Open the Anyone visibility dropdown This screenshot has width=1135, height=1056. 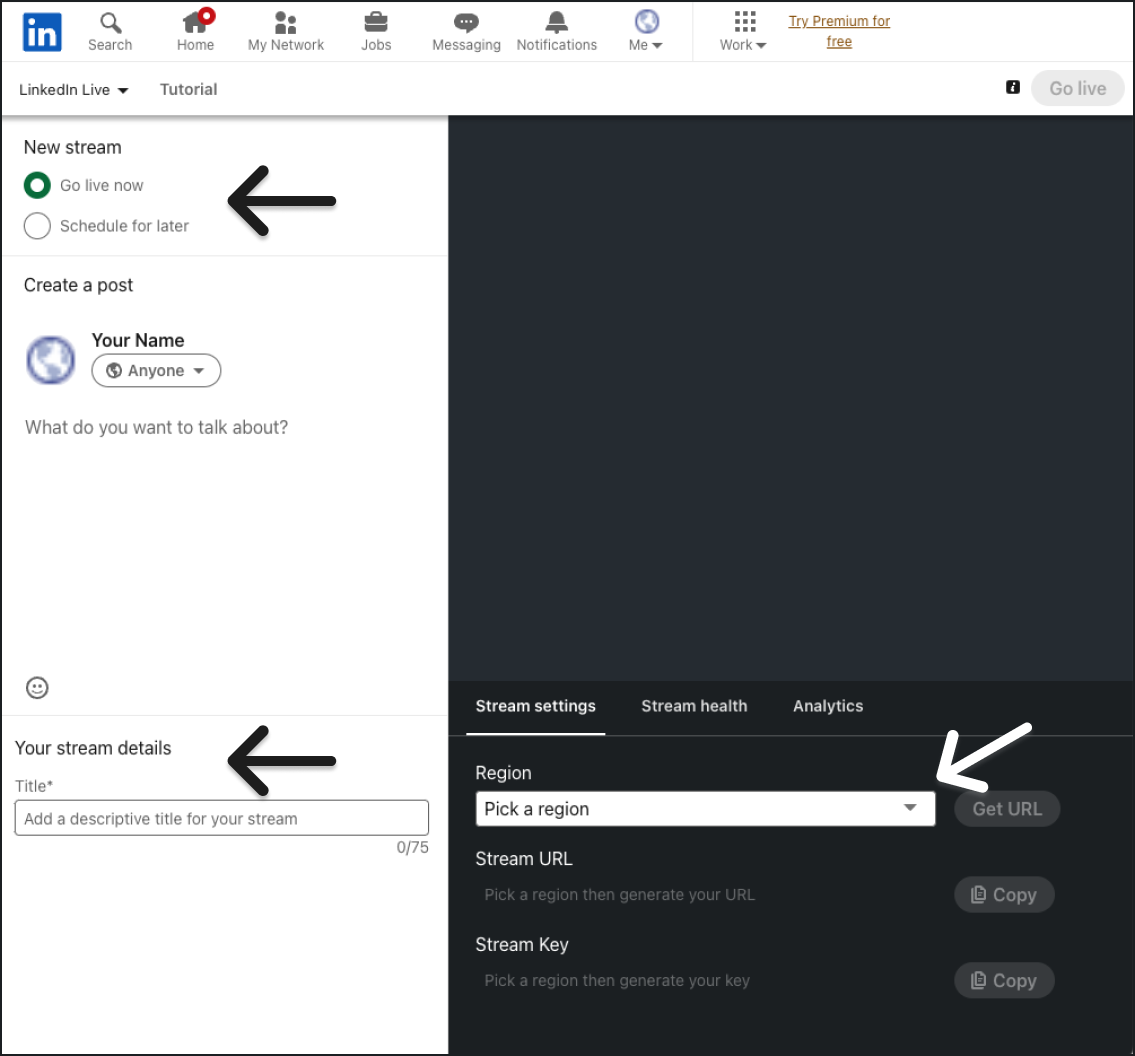(x=156, y=371)
